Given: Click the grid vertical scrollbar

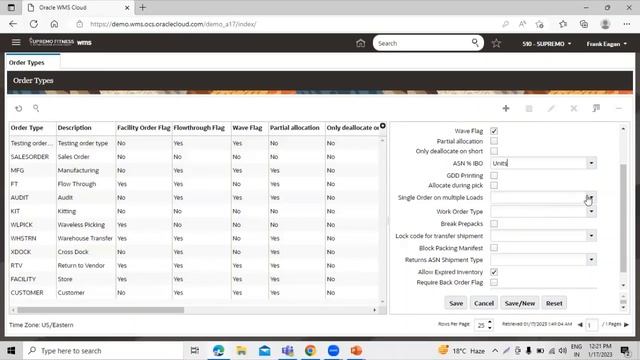Looking at the screenshot, I should [382, 220].
